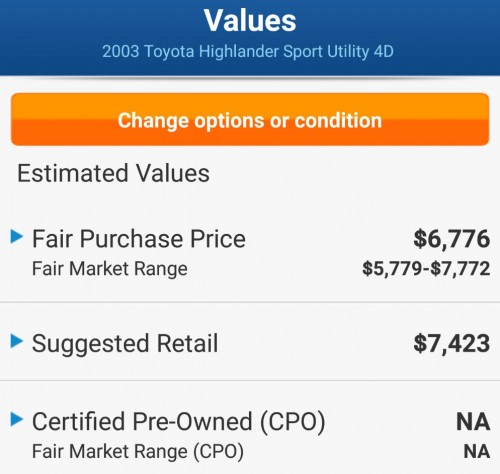Click 'Sport Utility 4D' in the vehicle subtitle

(x=338, y=52)
